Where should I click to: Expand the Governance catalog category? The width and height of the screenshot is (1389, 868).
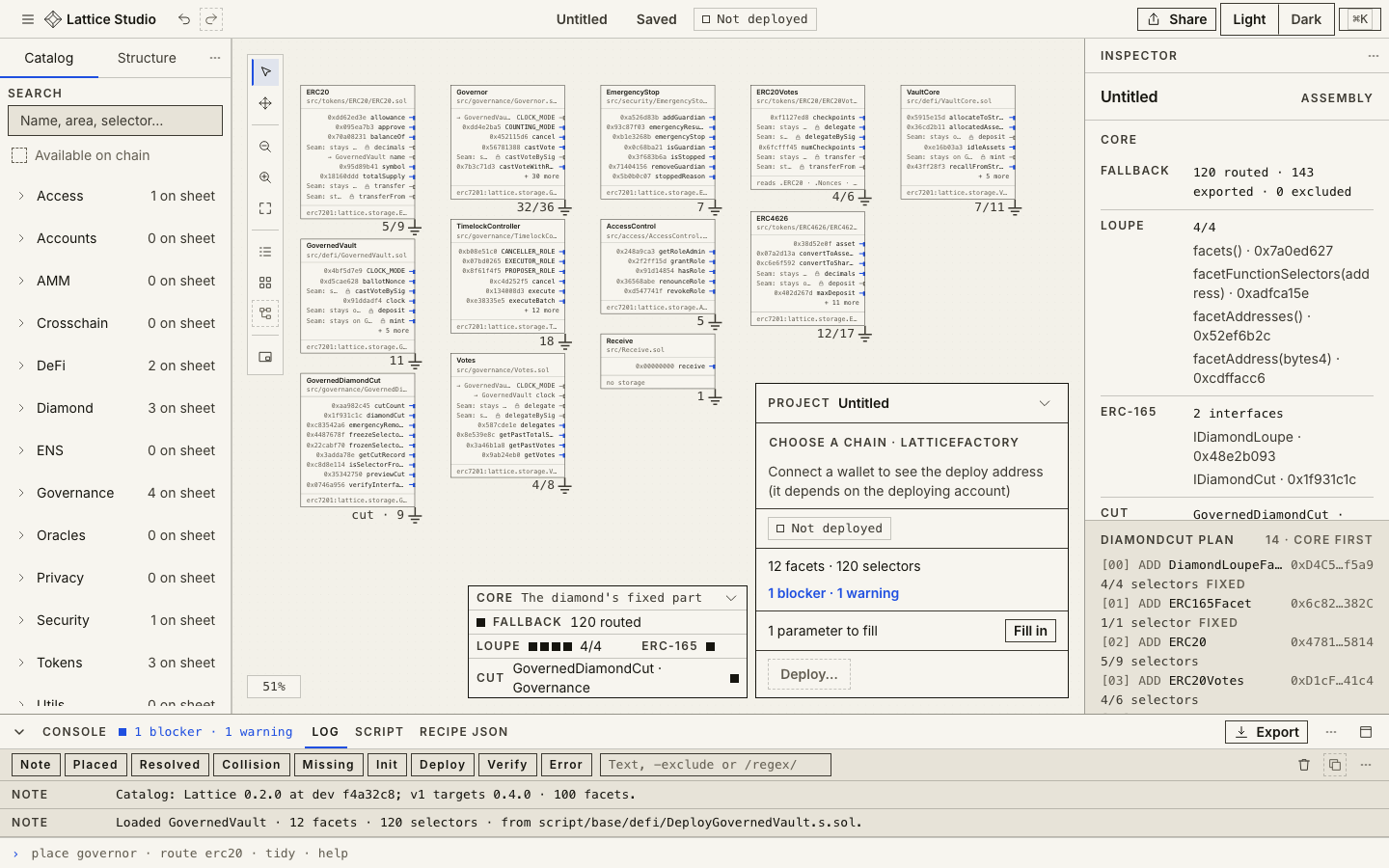click(x=116, y=493)
